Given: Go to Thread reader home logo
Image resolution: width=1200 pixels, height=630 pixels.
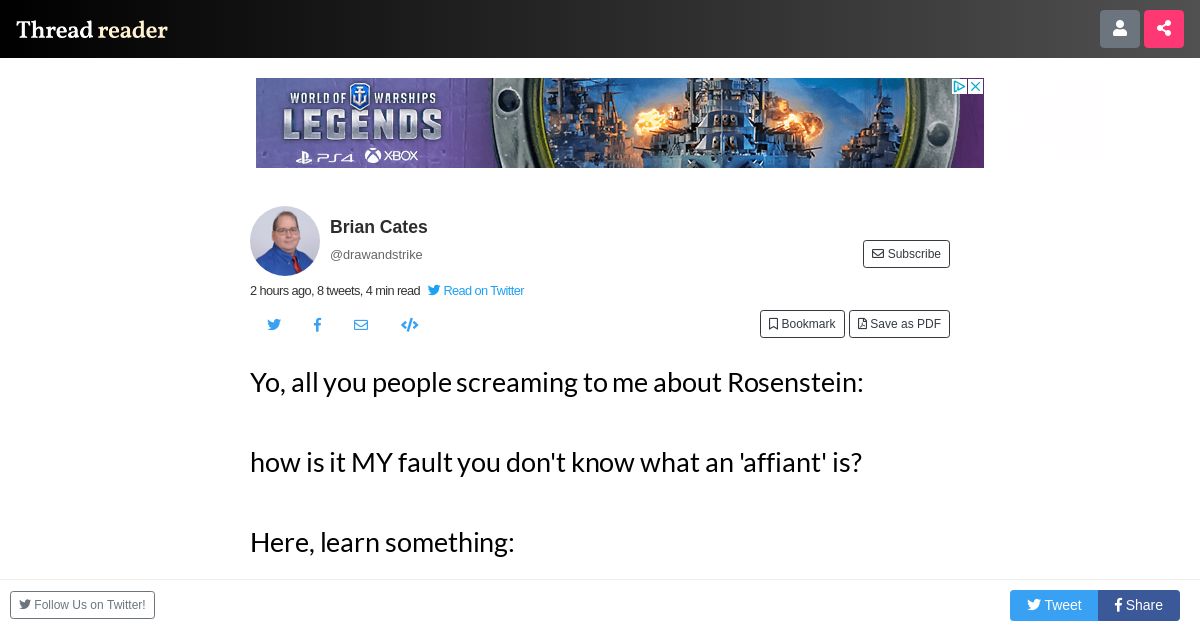Looking at the screenshot, I should point(92,29).
